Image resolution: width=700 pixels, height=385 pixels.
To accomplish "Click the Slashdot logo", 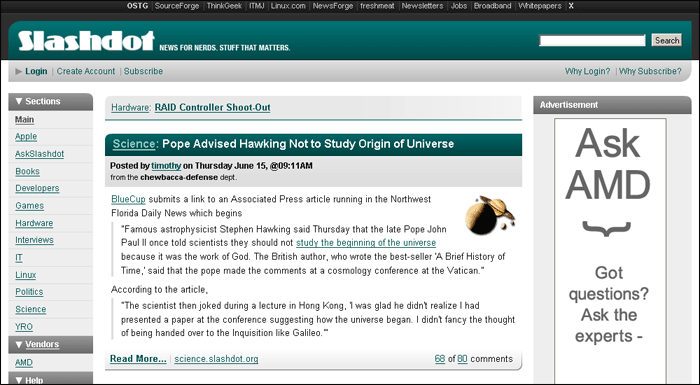I will (x=86, y=41).
